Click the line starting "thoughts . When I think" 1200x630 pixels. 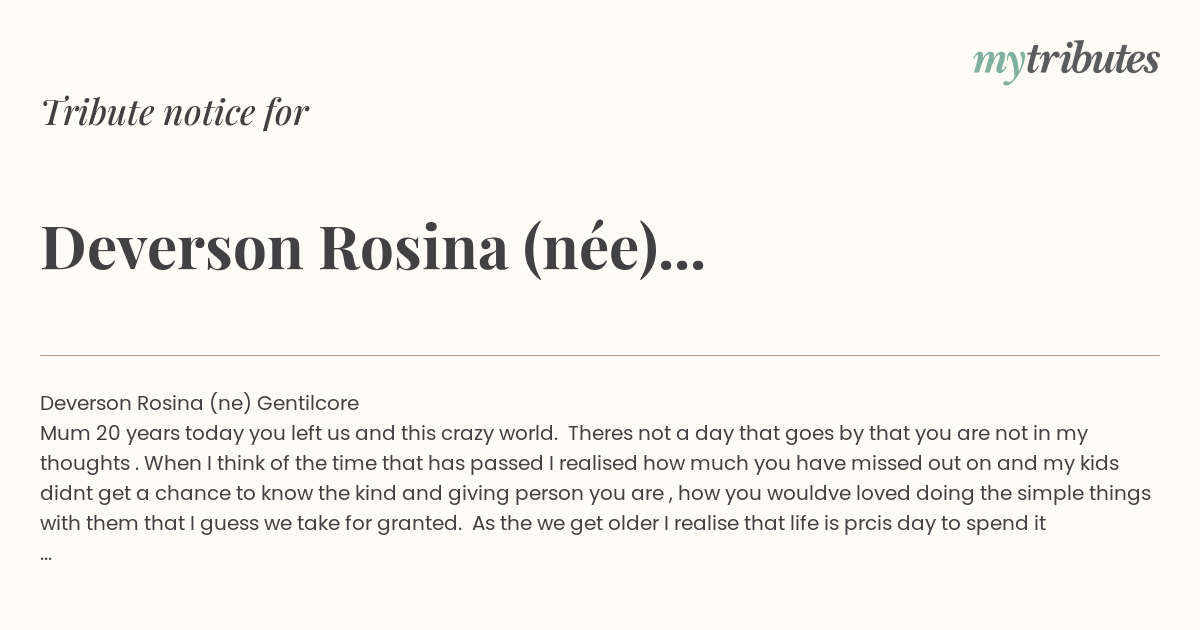tap(579, 463)
